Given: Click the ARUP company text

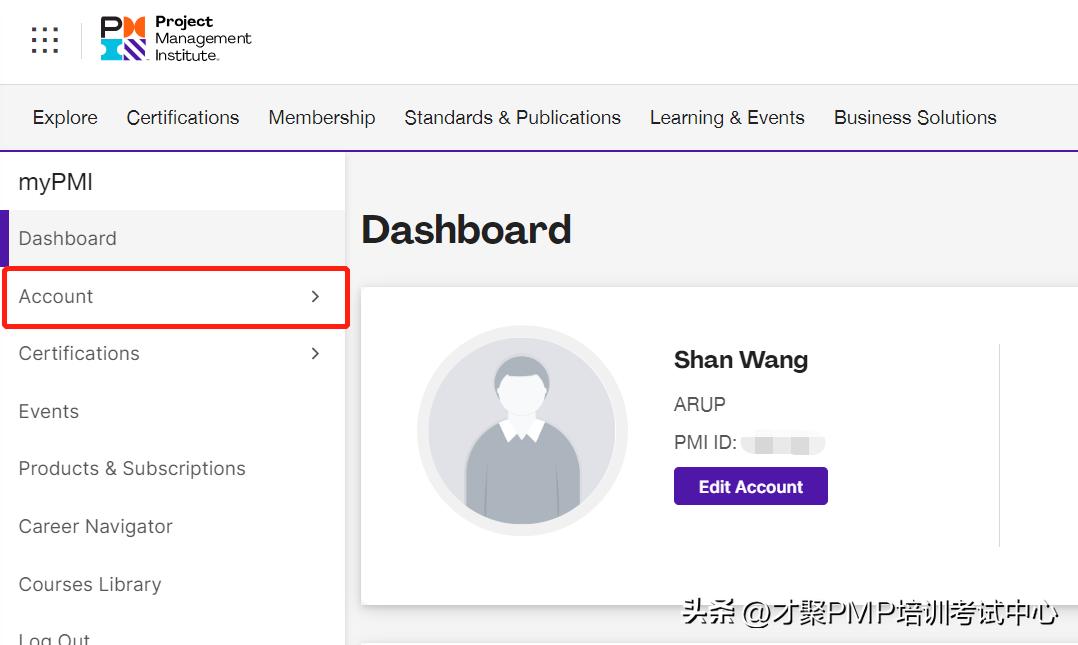Looking at the screenshot, I should pyautogui.click(x=699, y=404).
